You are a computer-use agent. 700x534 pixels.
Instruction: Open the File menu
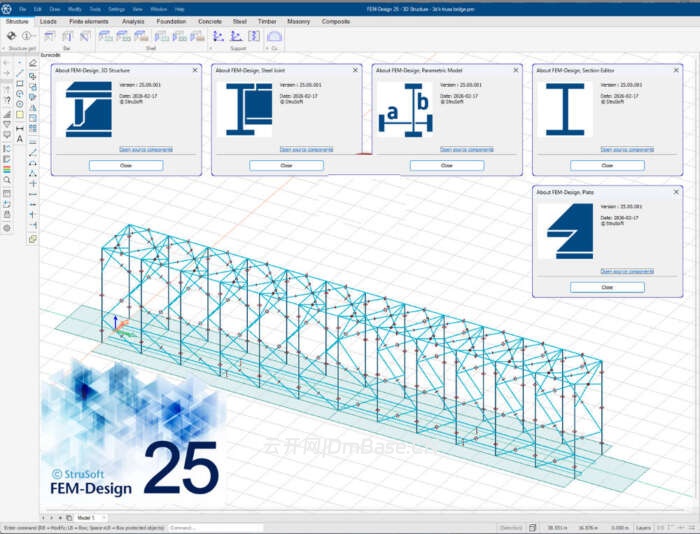(22, 9)
